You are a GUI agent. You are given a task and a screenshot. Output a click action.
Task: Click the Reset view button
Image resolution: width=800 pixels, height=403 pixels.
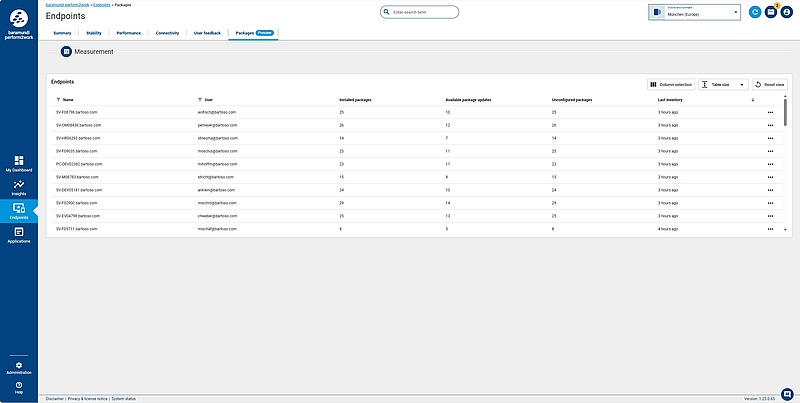pos(770,84)
